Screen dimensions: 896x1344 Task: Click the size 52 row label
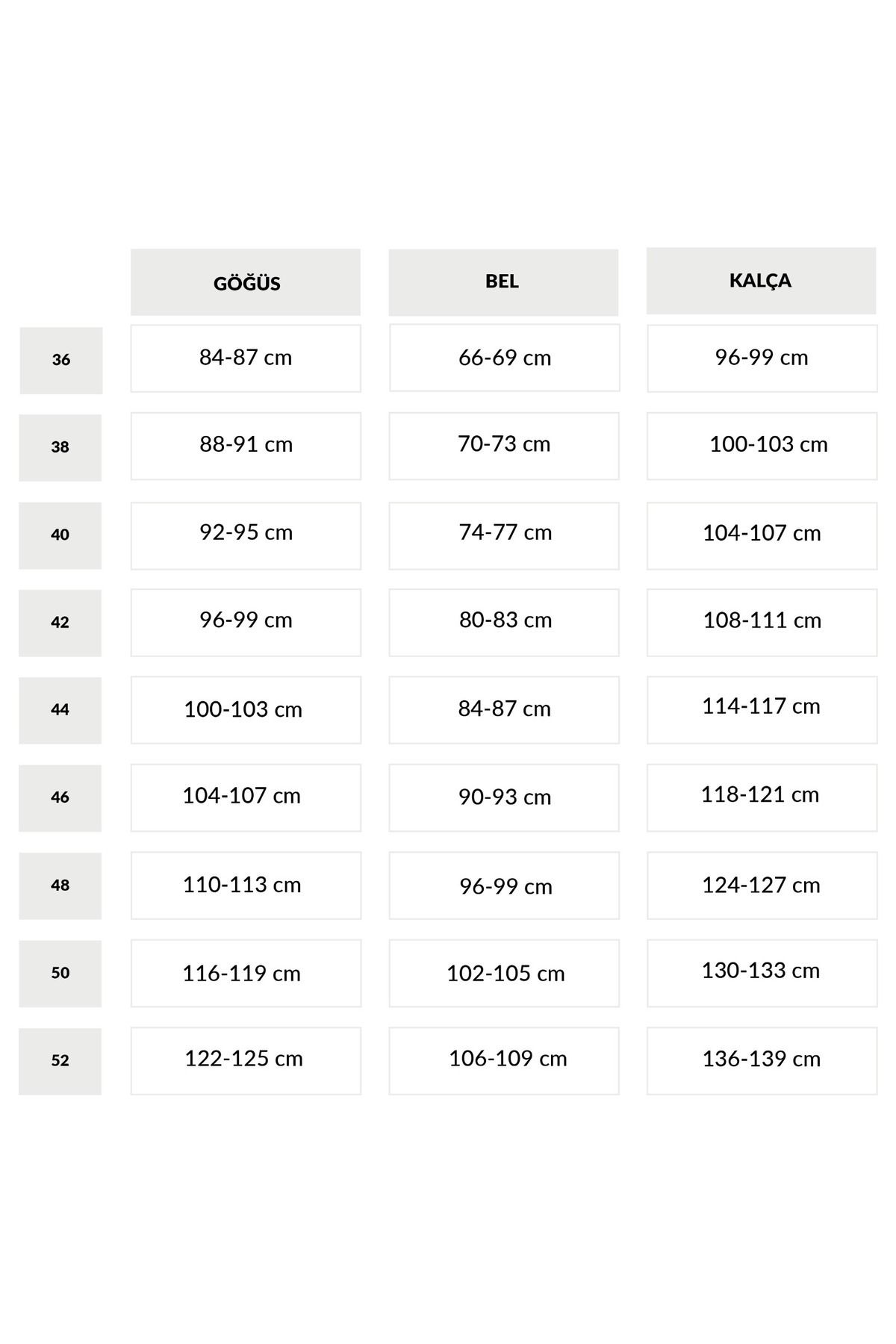[60, 1061]
